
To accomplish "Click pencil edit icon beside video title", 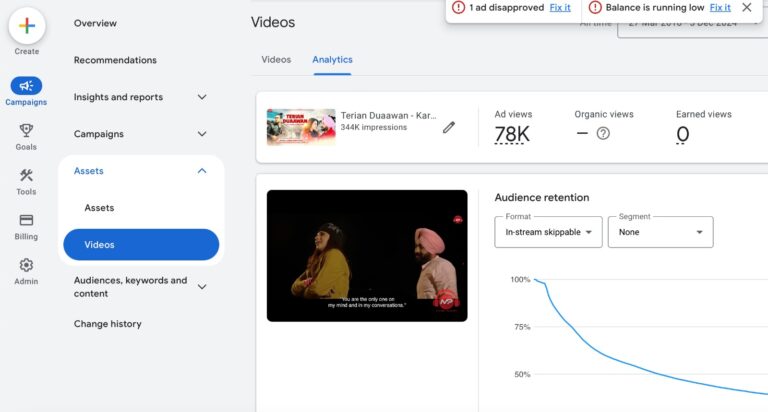I will (449, 127).
